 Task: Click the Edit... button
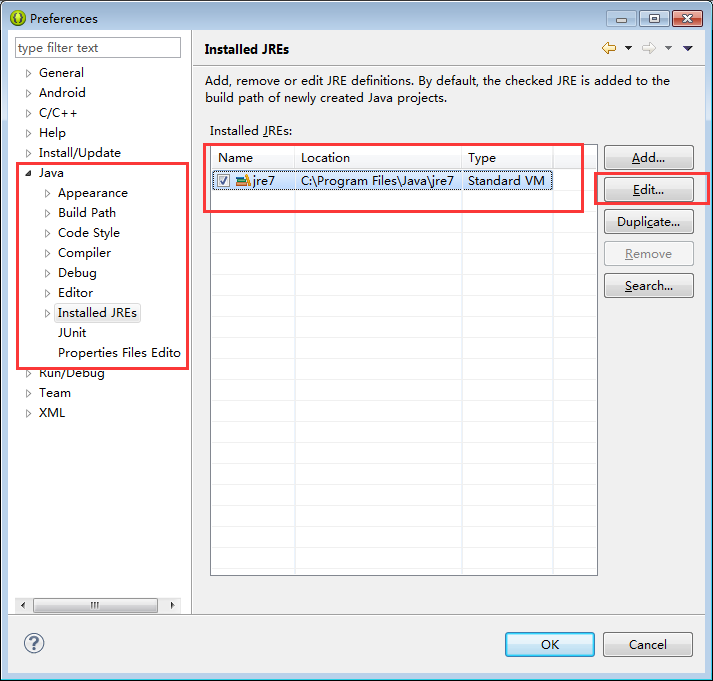[648, 190]
